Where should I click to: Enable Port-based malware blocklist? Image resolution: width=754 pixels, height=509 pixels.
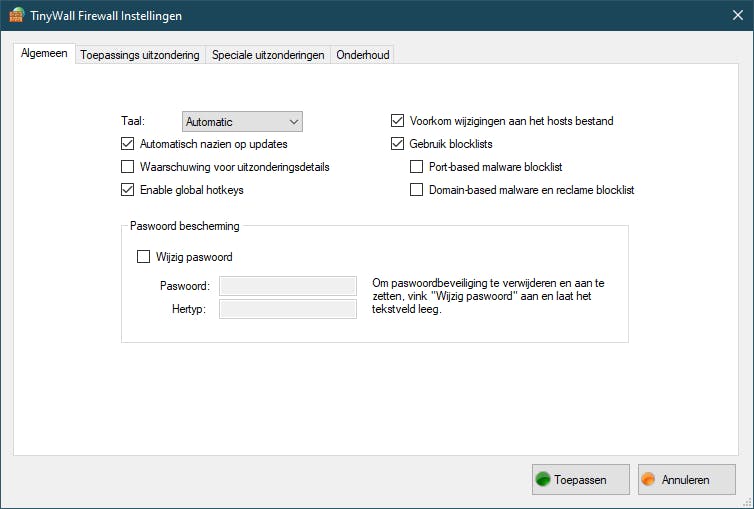click(417, 167)
